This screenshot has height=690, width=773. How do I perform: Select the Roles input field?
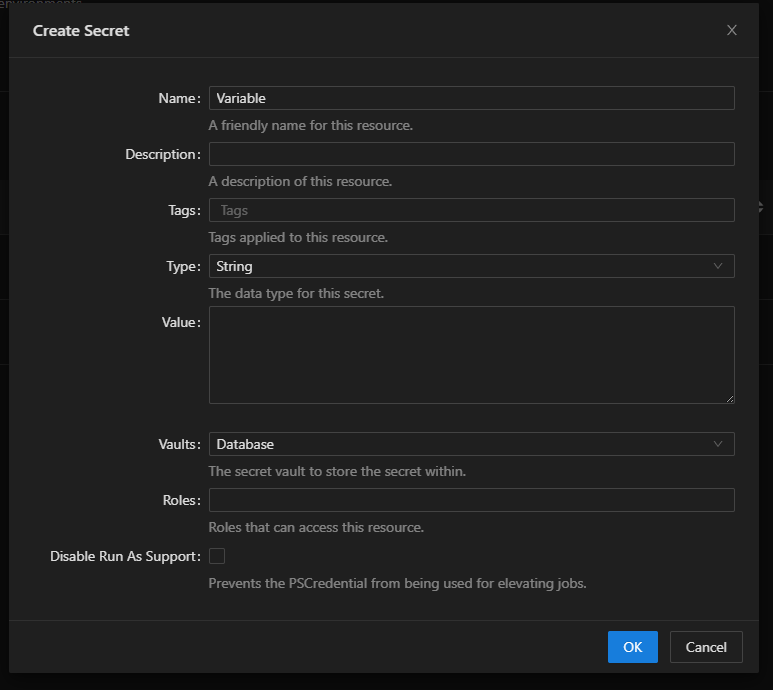[x=471, y=500]
